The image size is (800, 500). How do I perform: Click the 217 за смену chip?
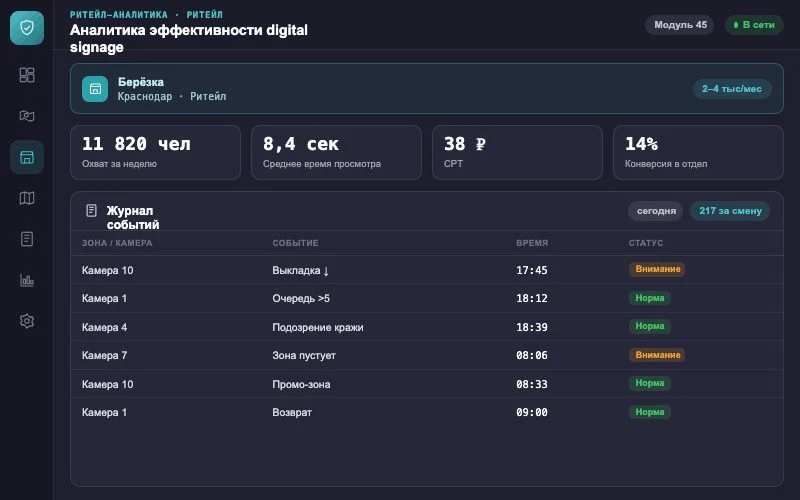[x=730, y=211]
